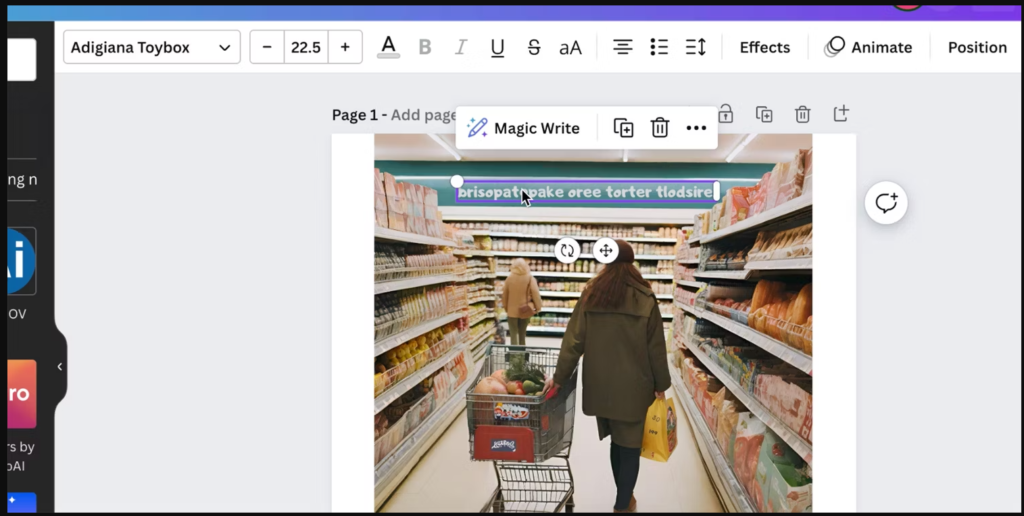Click the selected text box on the image

click(x=586, y=192)
